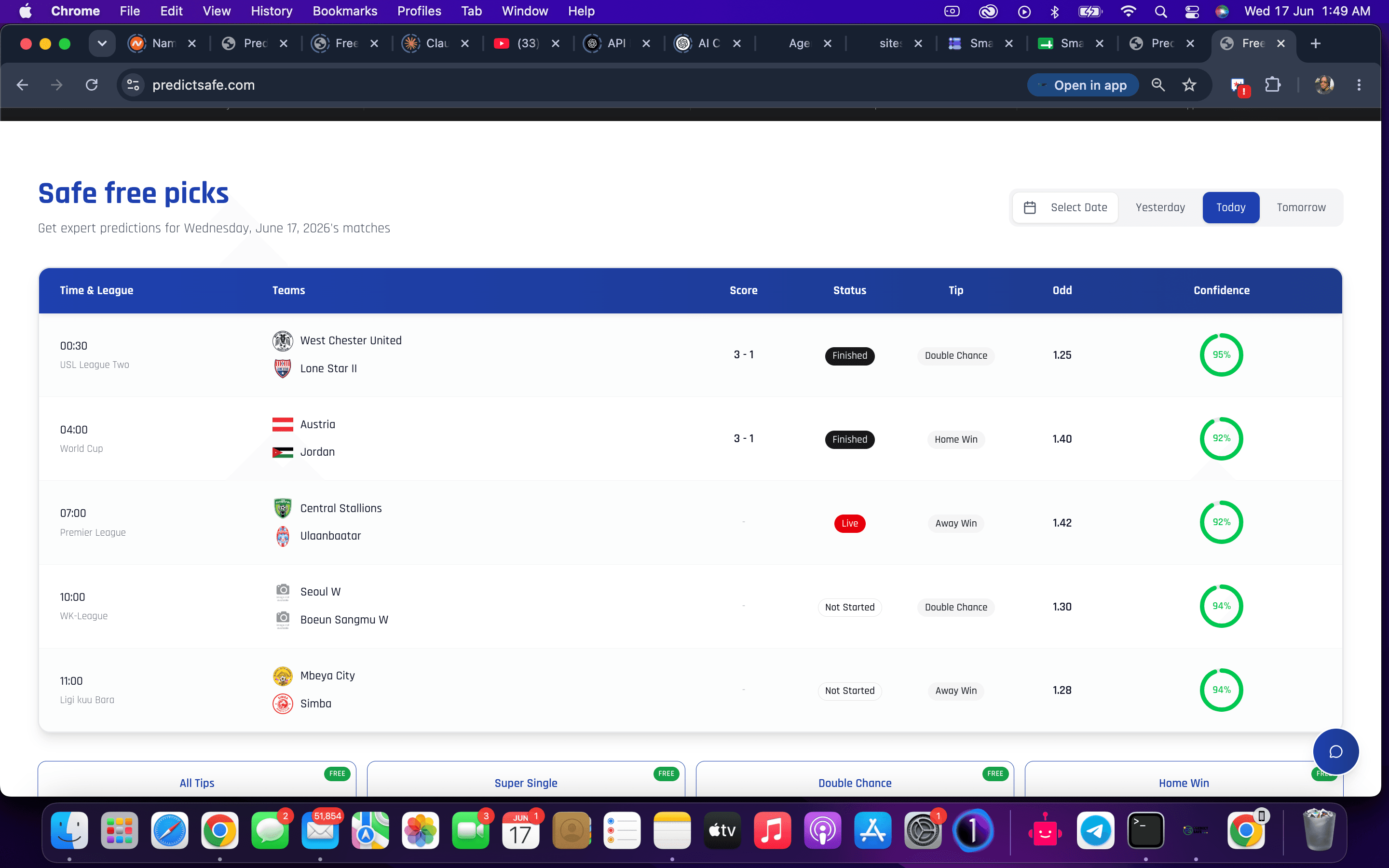
Task: Open Telegram from the Dock
Action: click(x=1095, y=830)
